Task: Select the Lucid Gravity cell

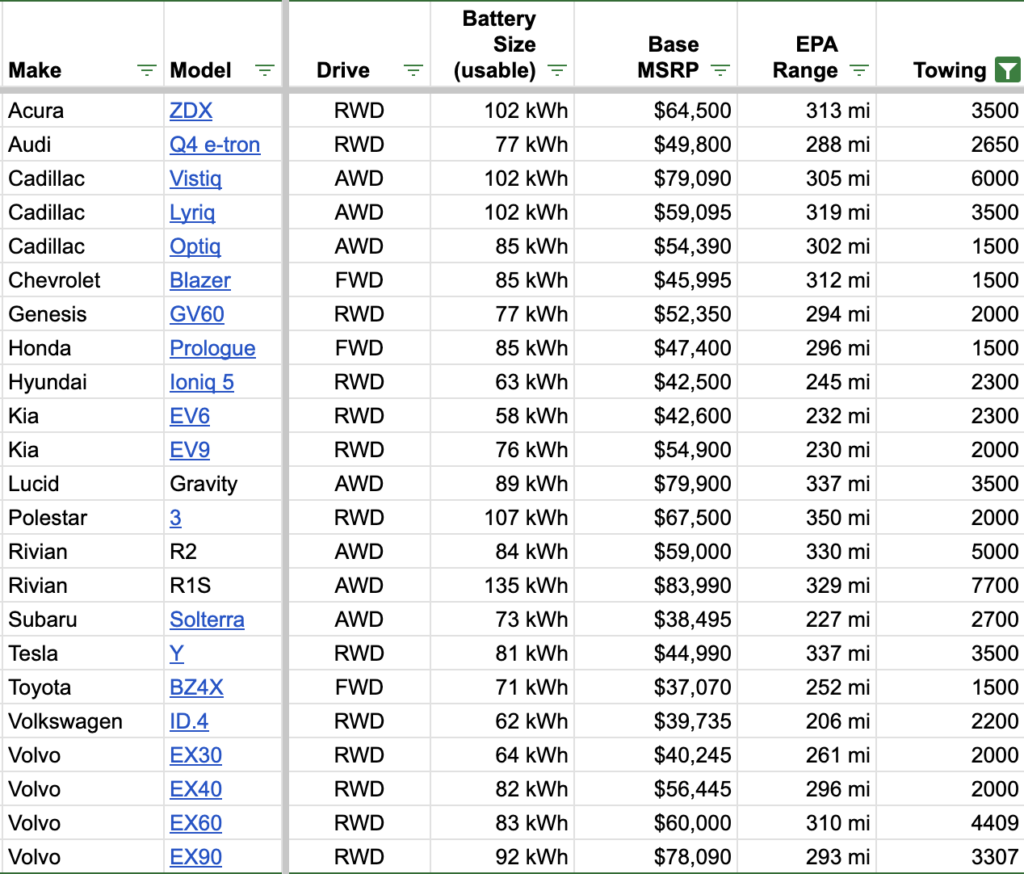Action: point(223,483)
